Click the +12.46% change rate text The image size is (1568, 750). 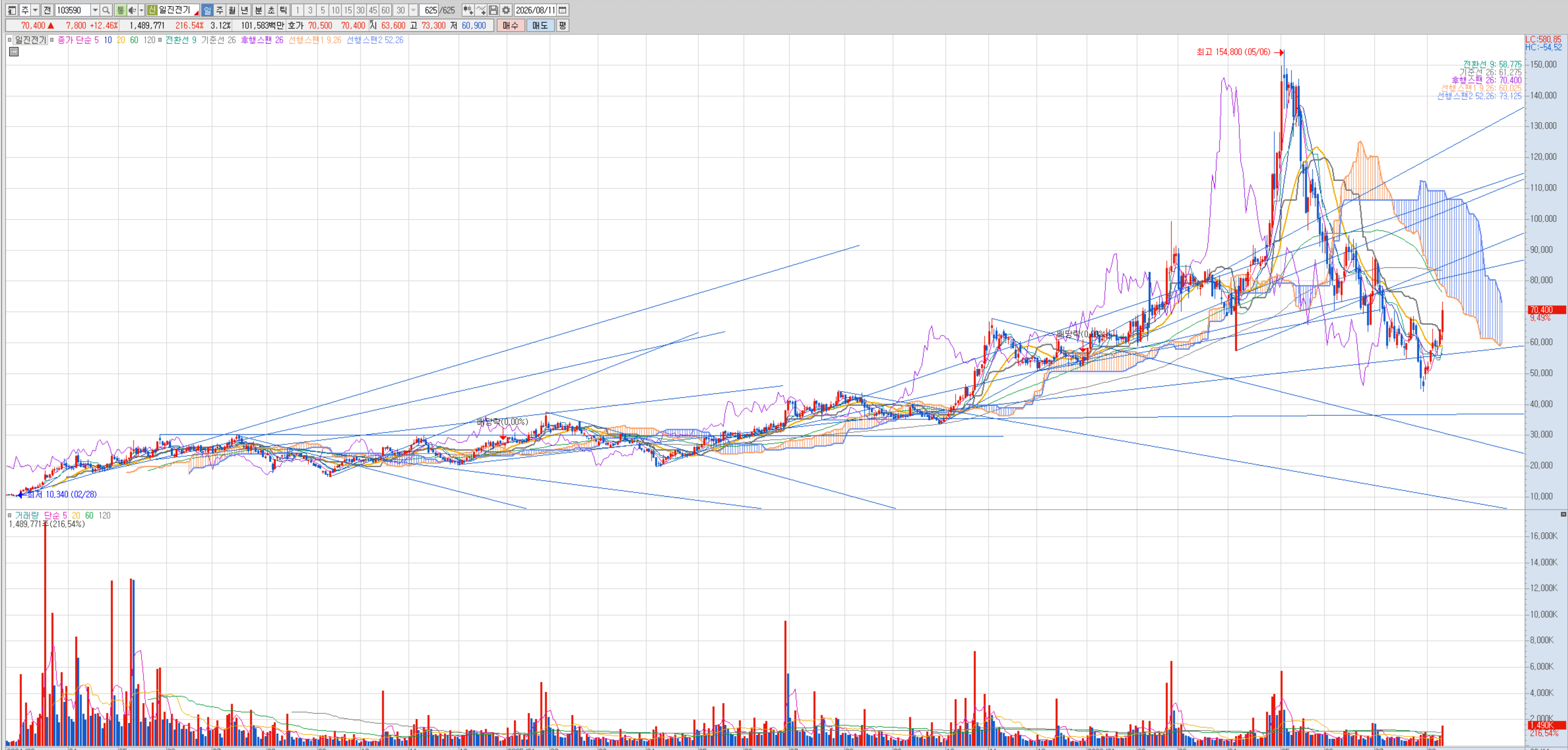tap(103, 25)
